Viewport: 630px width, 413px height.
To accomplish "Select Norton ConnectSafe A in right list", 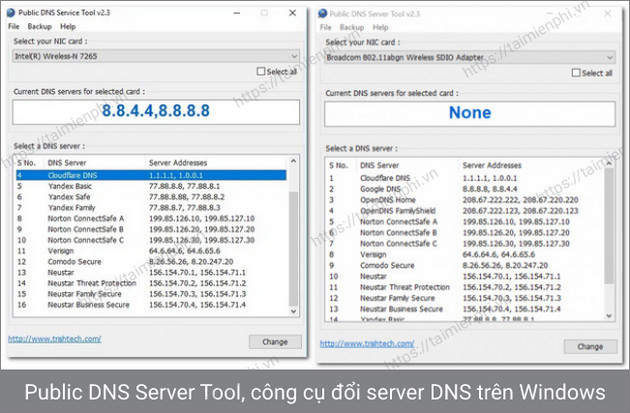I will [x=465, y=222].
